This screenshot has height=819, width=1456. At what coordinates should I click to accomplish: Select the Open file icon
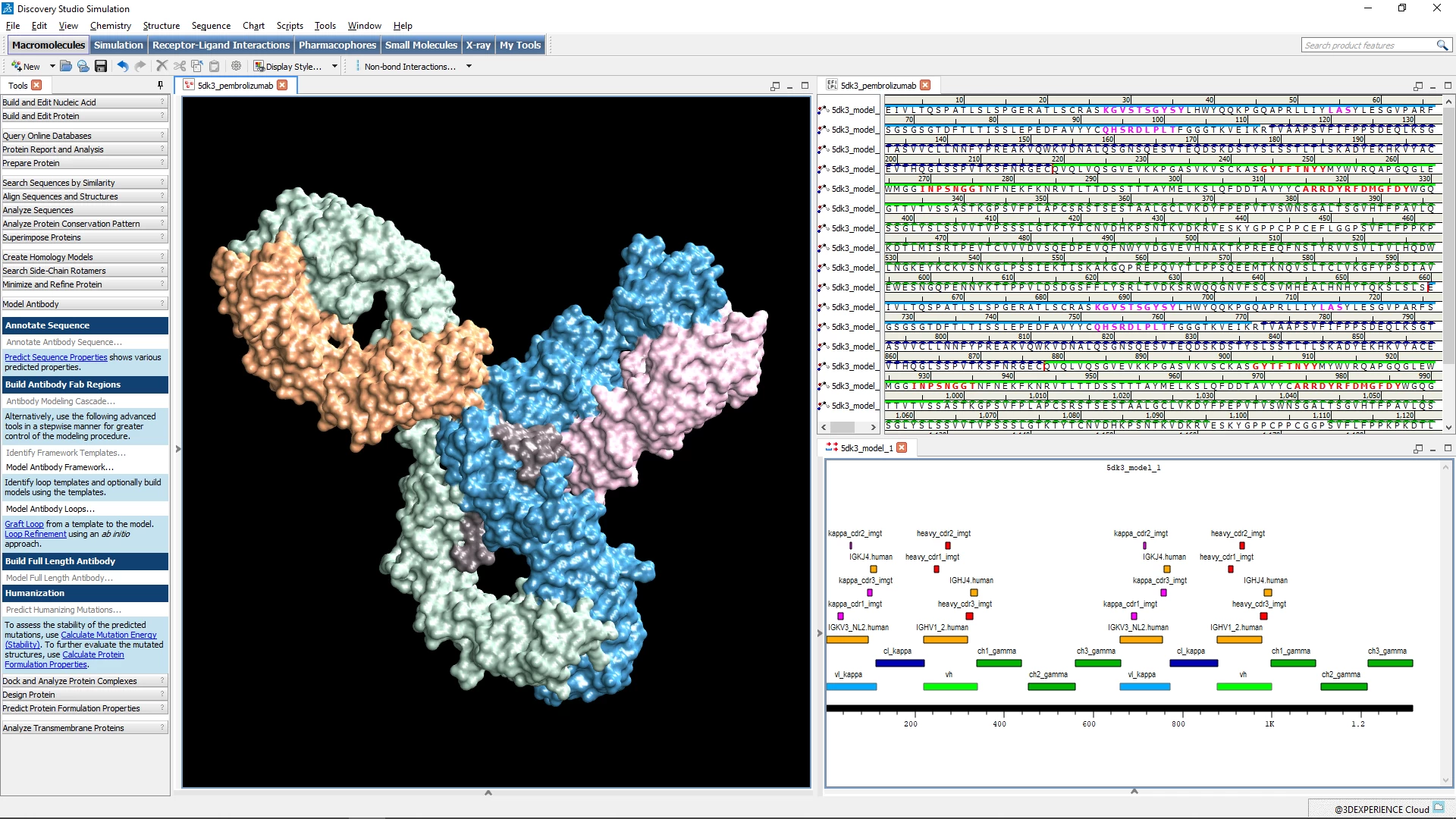[66, 66]
